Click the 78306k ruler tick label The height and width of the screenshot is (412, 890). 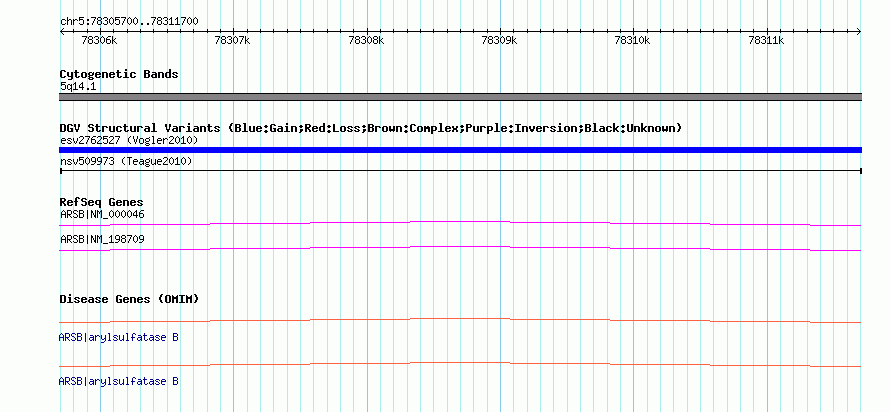click(99, 40)
